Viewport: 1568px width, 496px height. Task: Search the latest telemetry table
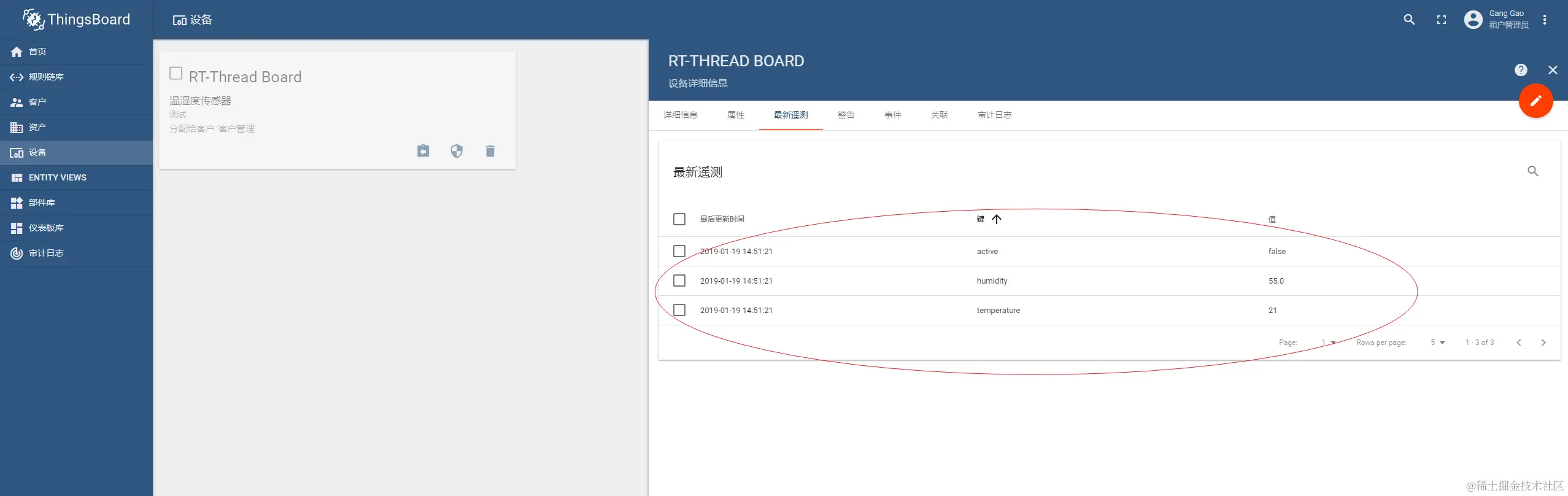(x=1533, y=171)
